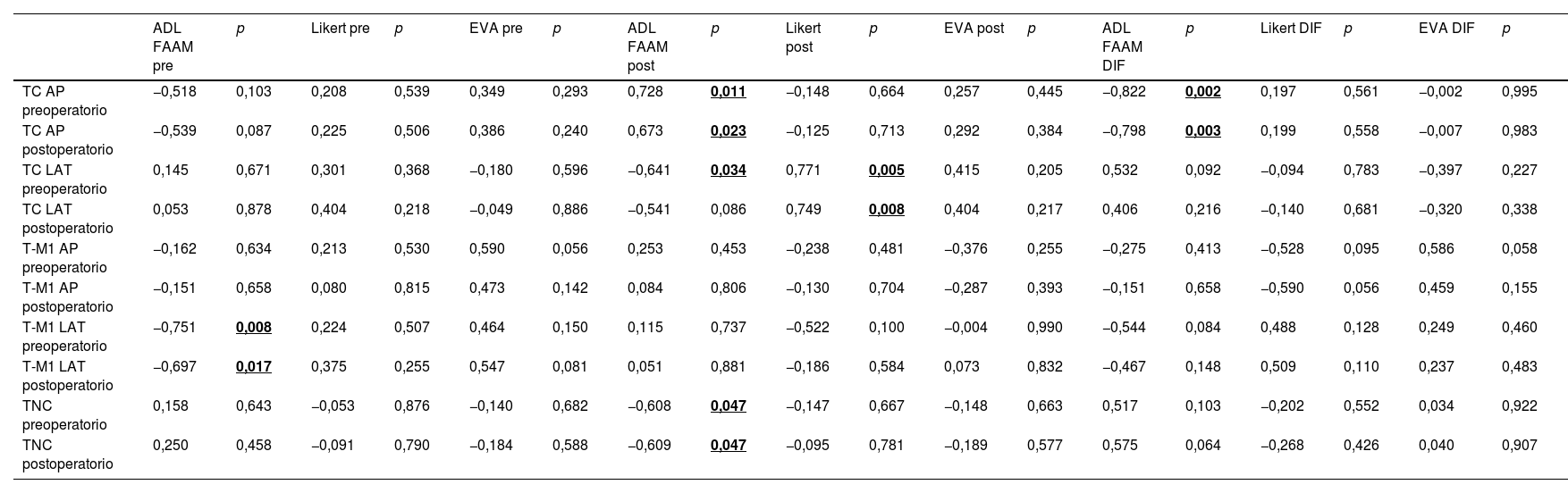Click the "ADL FAAM DIF" column header
The image size is (1568, 493).
(x=1122, y=46)
